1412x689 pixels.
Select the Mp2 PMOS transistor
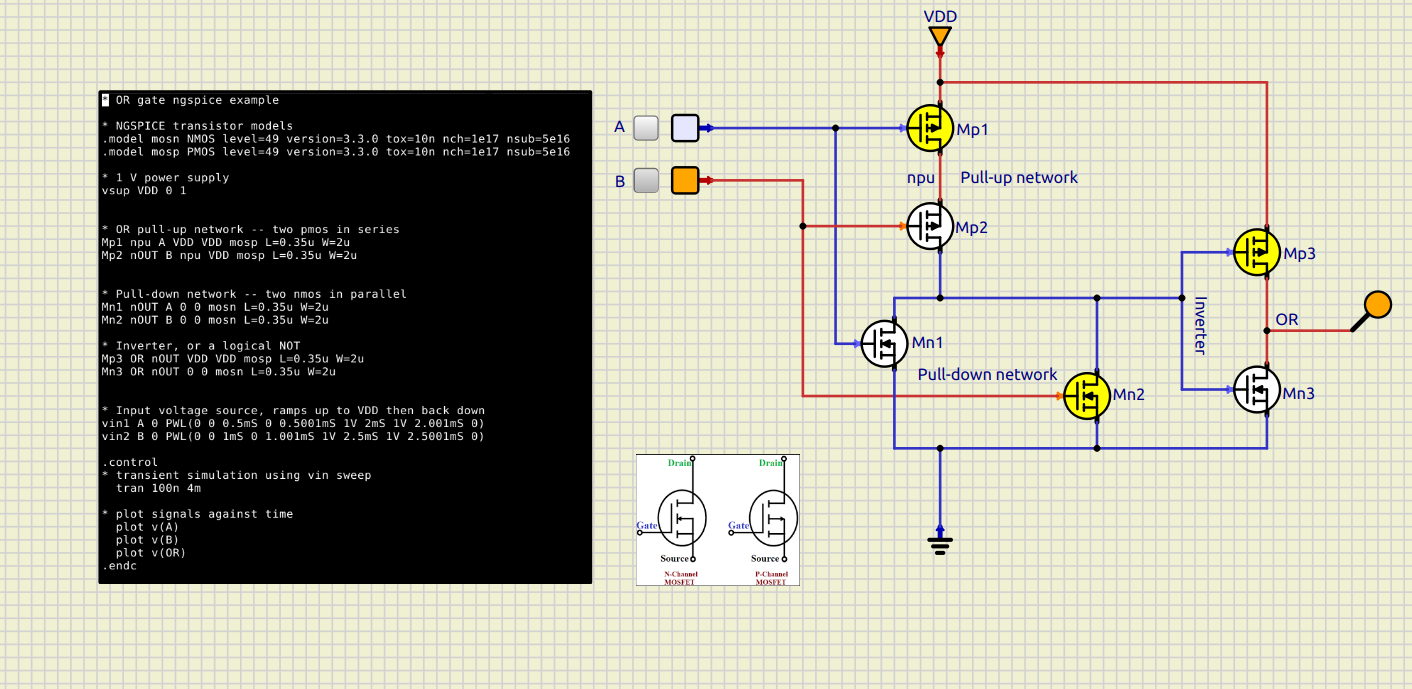(x=930, y=226)
